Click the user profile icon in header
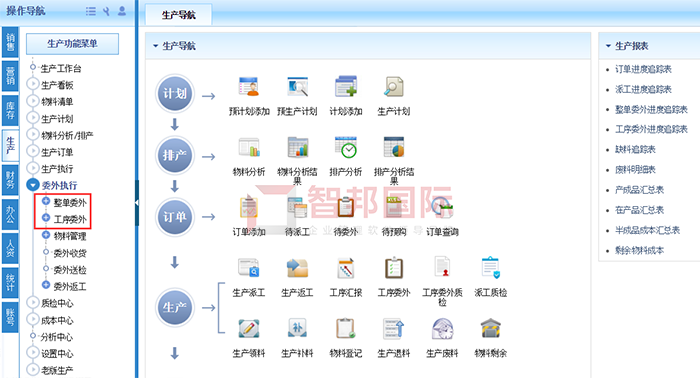Image resolution: width=700 pixels, height=378 pixels. click(x=121, y=11)
